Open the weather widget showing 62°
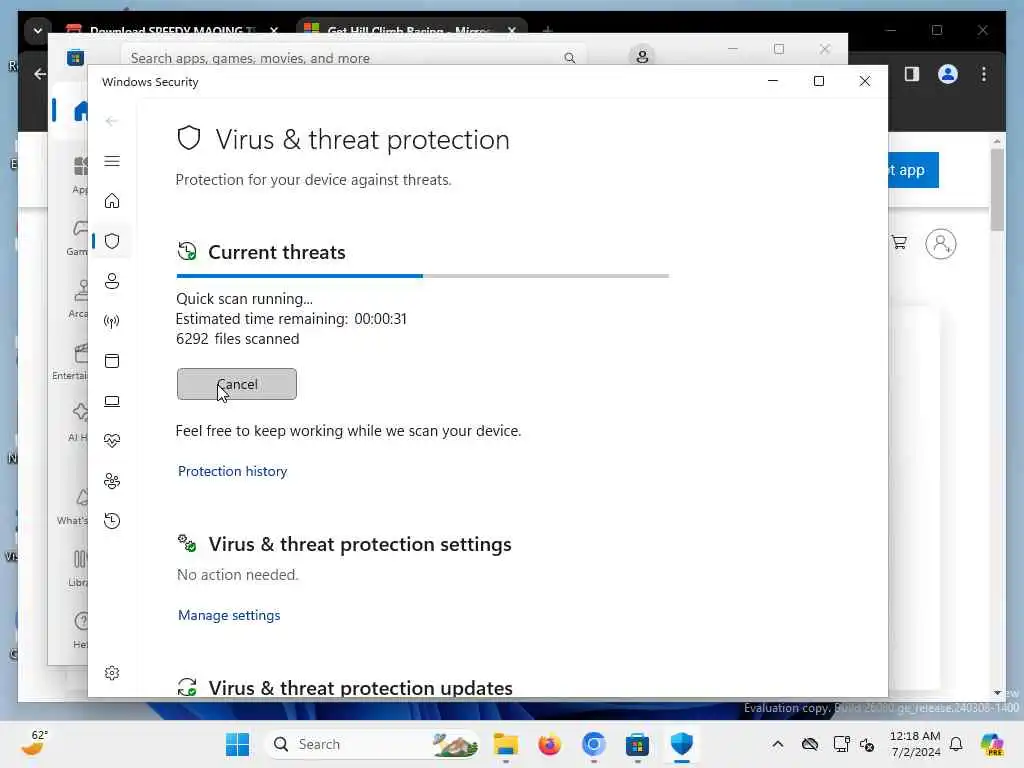 (x=34, y=743)
